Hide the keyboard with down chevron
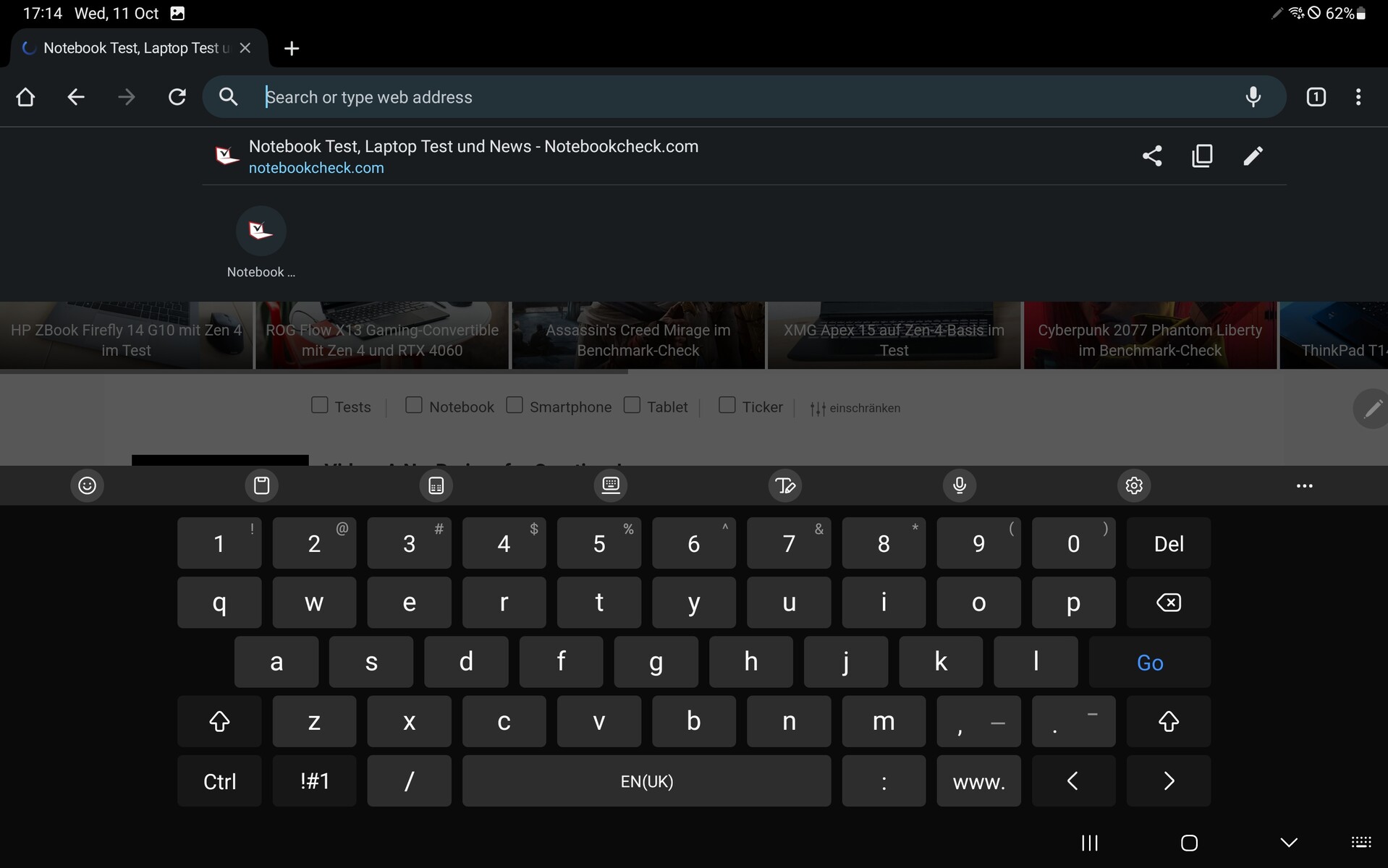 pos(1289,843)
